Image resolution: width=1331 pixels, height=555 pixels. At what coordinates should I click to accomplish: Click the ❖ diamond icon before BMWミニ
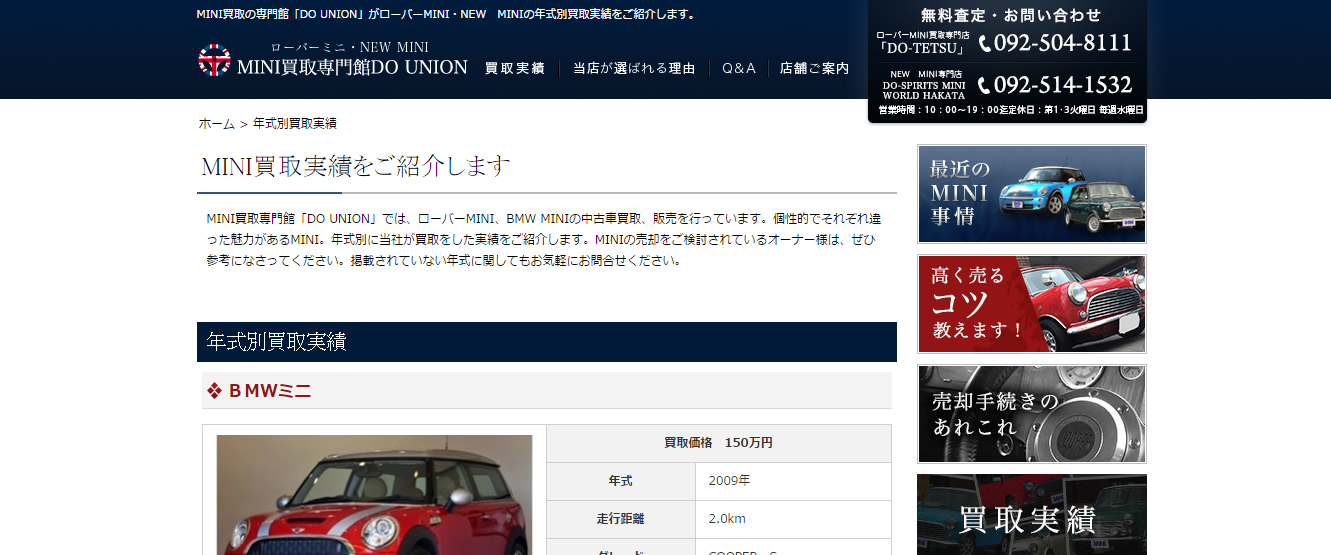[214, 391]
